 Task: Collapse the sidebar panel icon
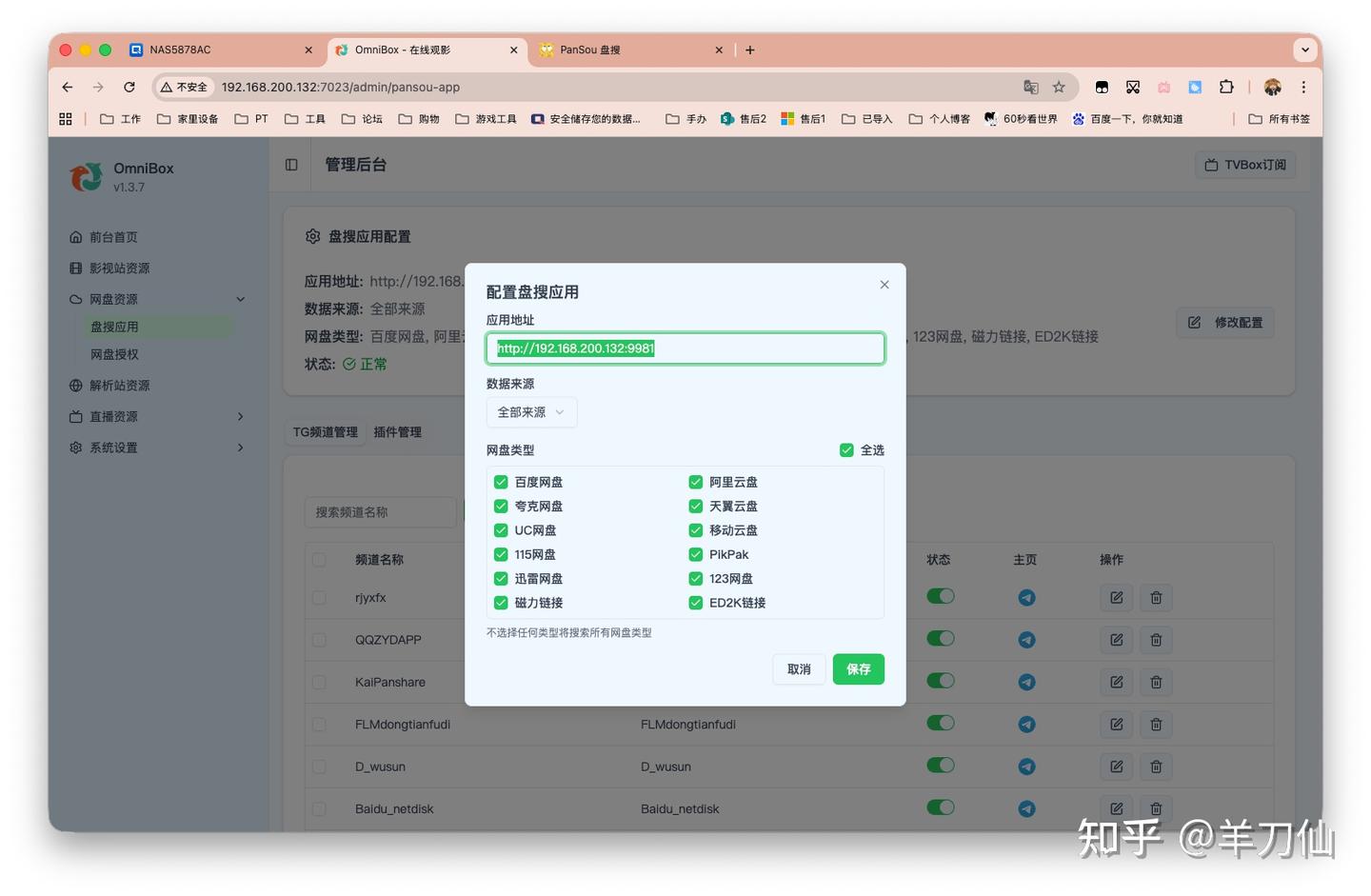(x=291, y=165)
